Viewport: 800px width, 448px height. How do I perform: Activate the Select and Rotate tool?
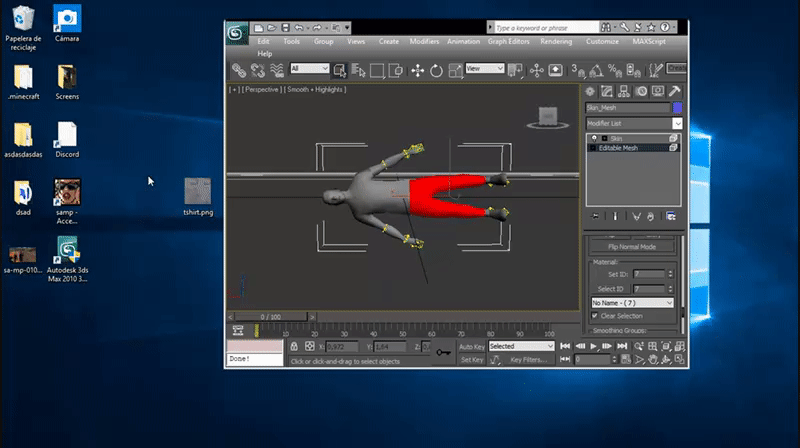[437, 70]
